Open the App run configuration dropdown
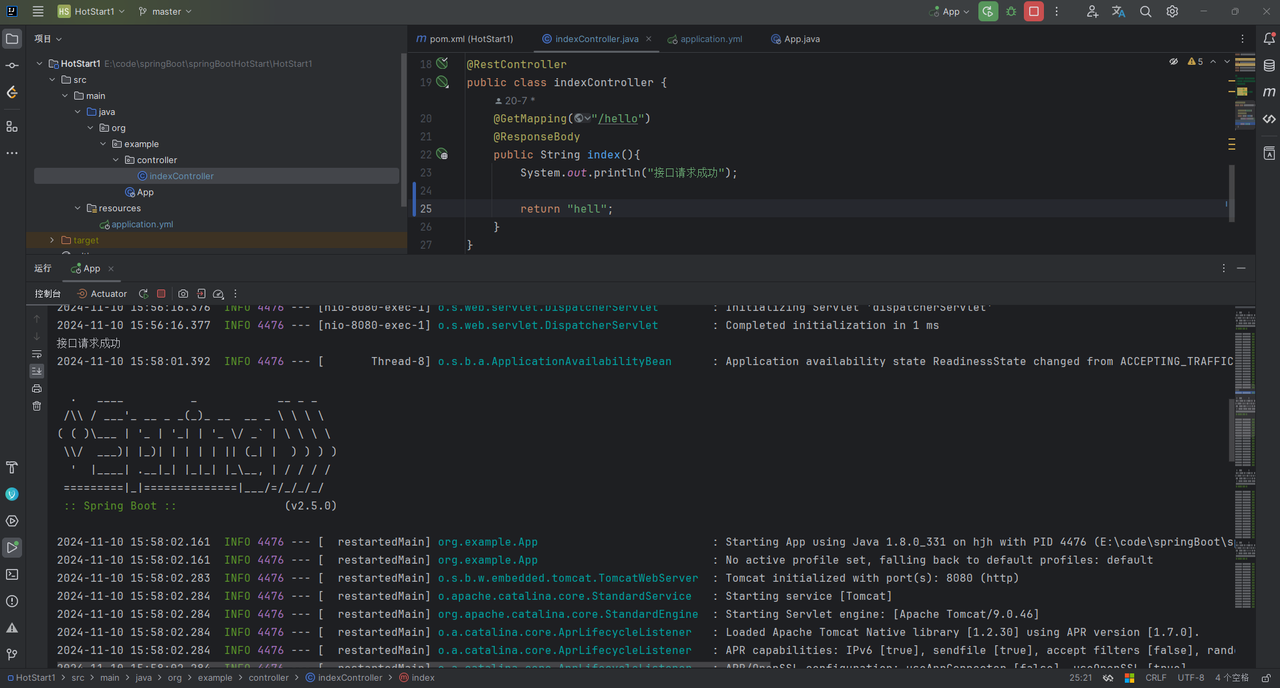The height and width of the screenshot is (688, 1280). 950,12
